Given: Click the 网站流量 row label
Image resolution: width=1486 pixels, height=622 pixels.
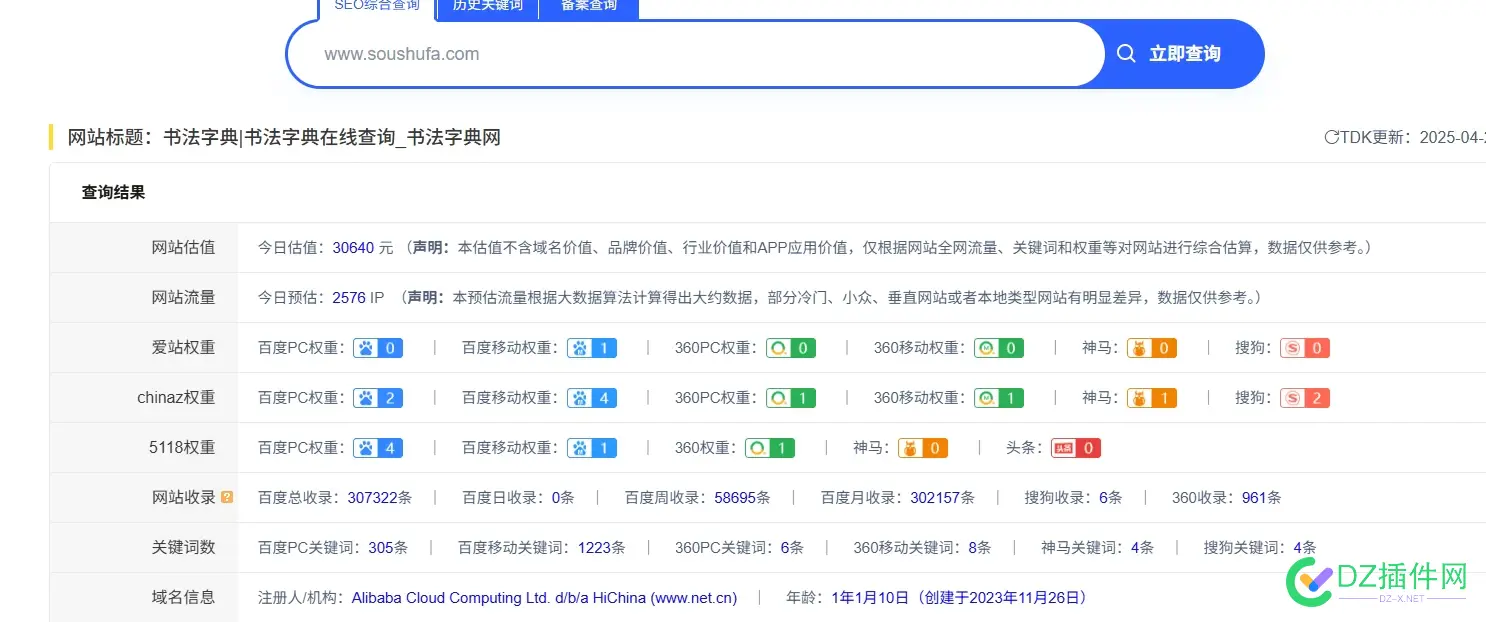Looking at the screenshot, I should pyautogui.click(x=183, y=297).
